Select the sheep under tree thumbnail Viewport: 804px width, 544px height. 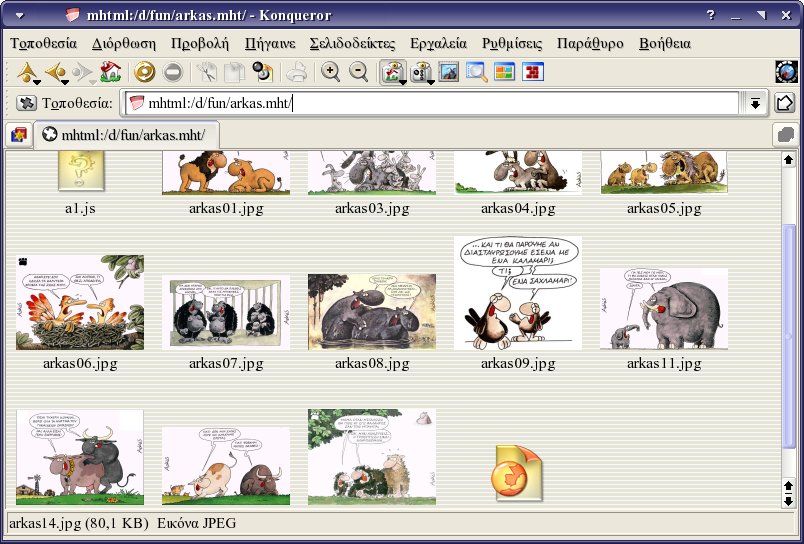372,457
